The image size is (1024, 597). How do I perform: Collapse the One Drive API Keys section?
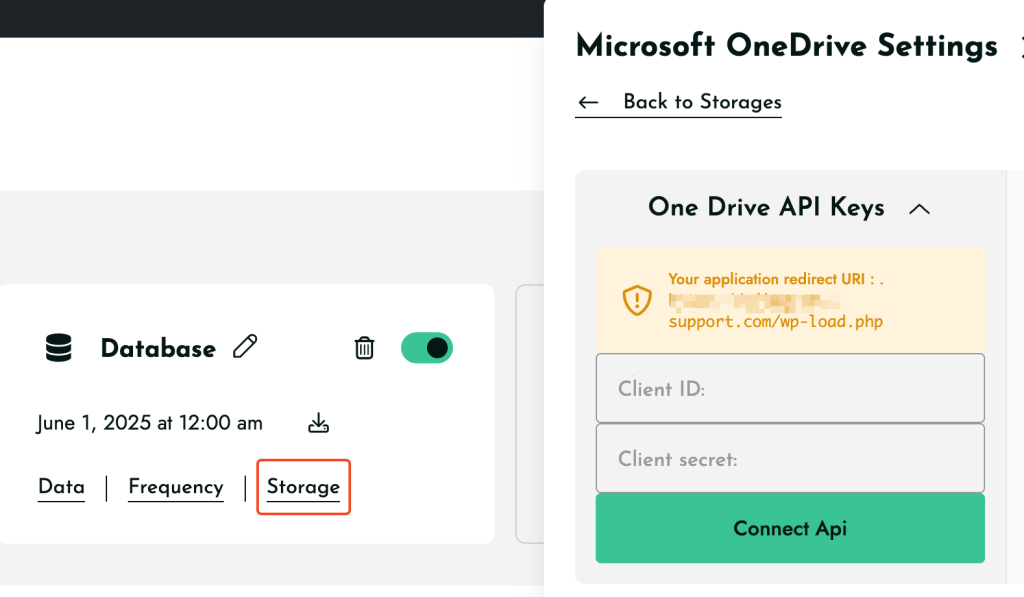point(919,209)
